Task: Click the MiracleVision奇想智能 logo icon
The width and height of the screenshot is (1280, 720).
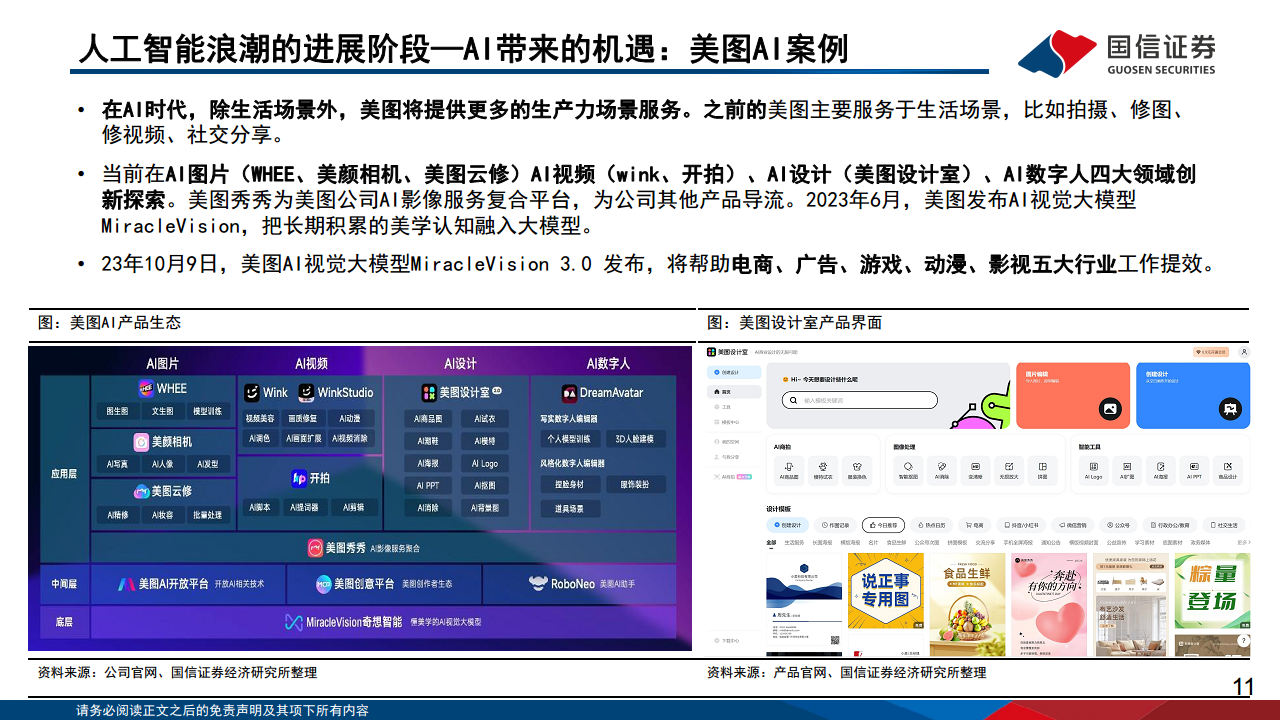Action: 293,622
